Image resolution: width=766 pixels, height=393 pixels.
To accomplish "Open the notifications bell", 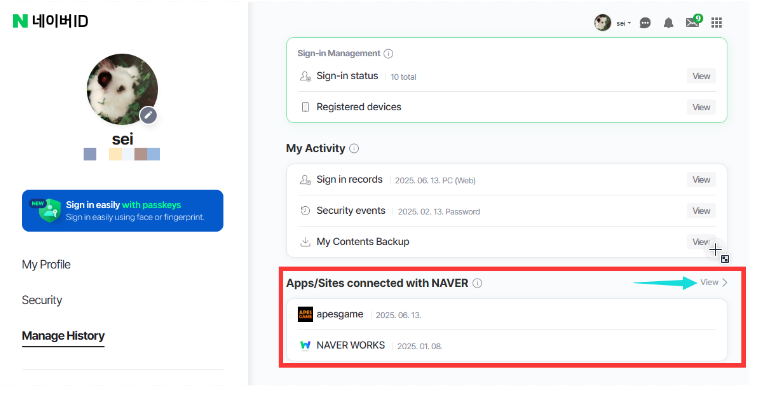I will (x=668, y=23).
